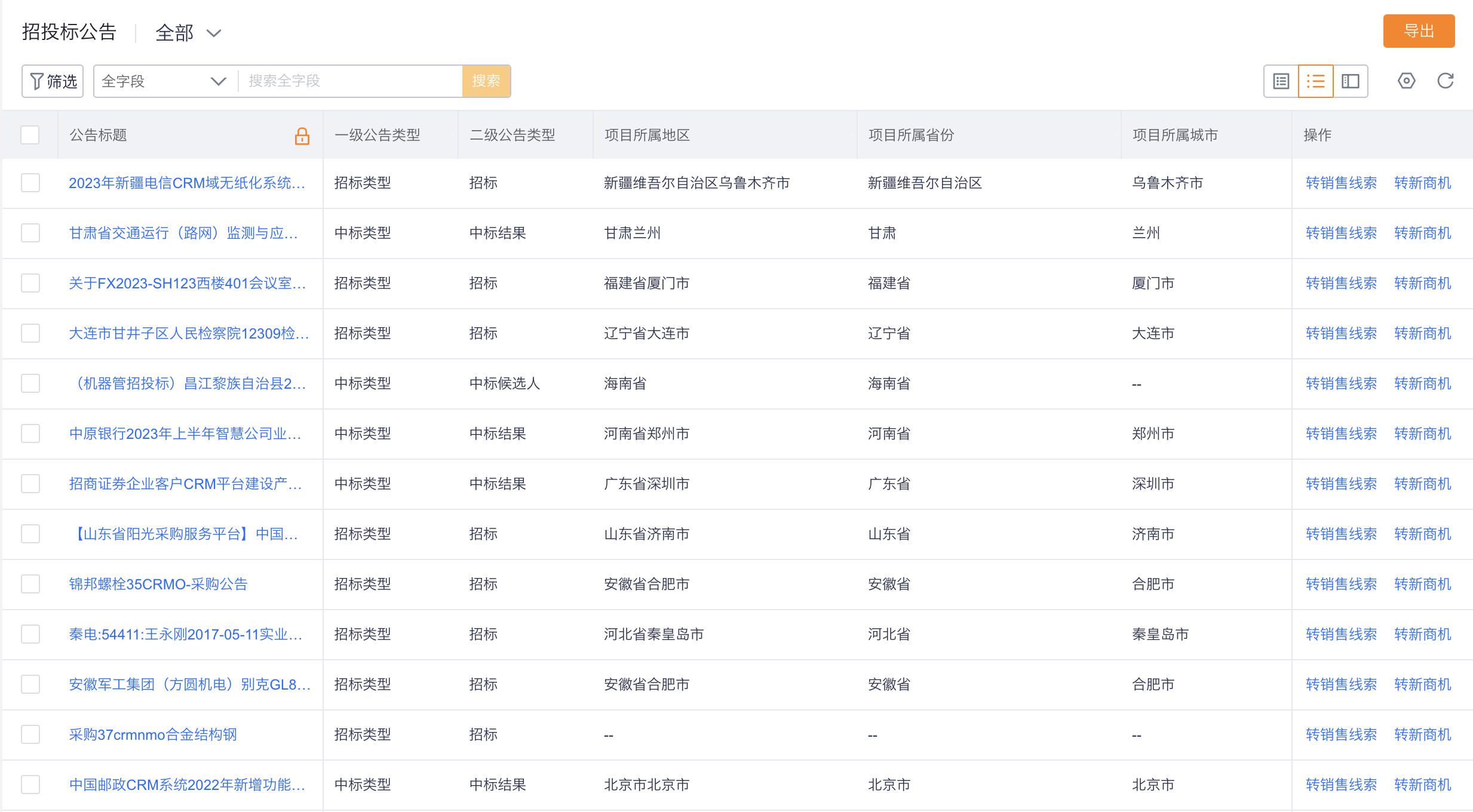The width and height of the screenshot is (1473, 812).
Task: Click 转销售线索 for 河南省郑州市 row
Action: 1341,433
